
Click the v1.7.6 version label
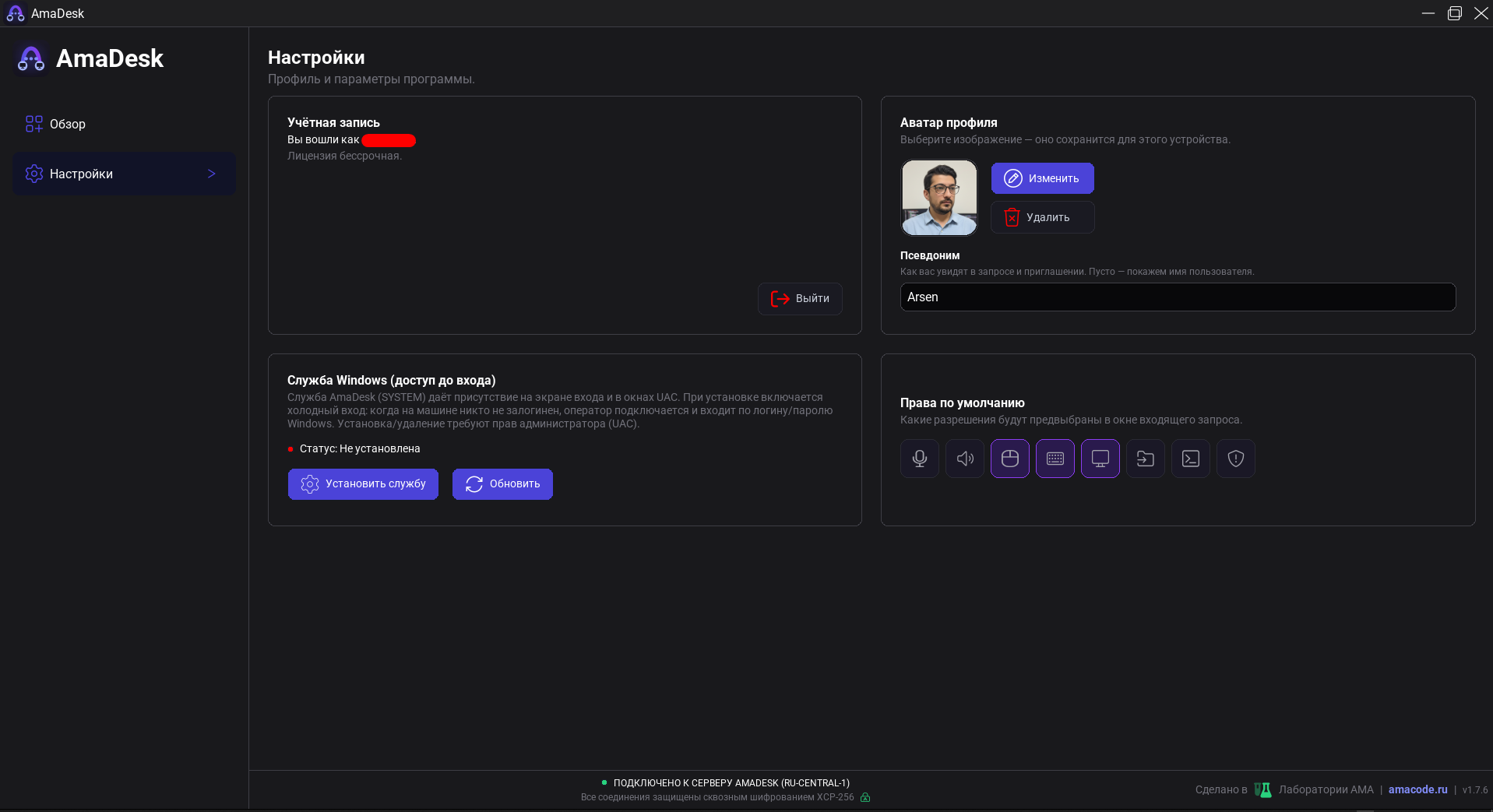coord(1474,789)
